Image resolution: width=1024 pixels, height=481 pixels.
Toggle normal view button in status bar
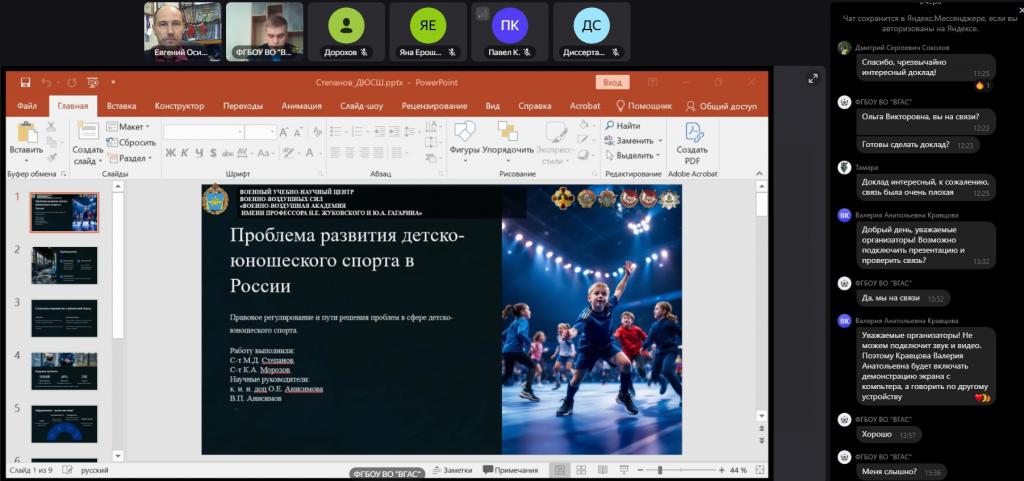coord(559,470)
